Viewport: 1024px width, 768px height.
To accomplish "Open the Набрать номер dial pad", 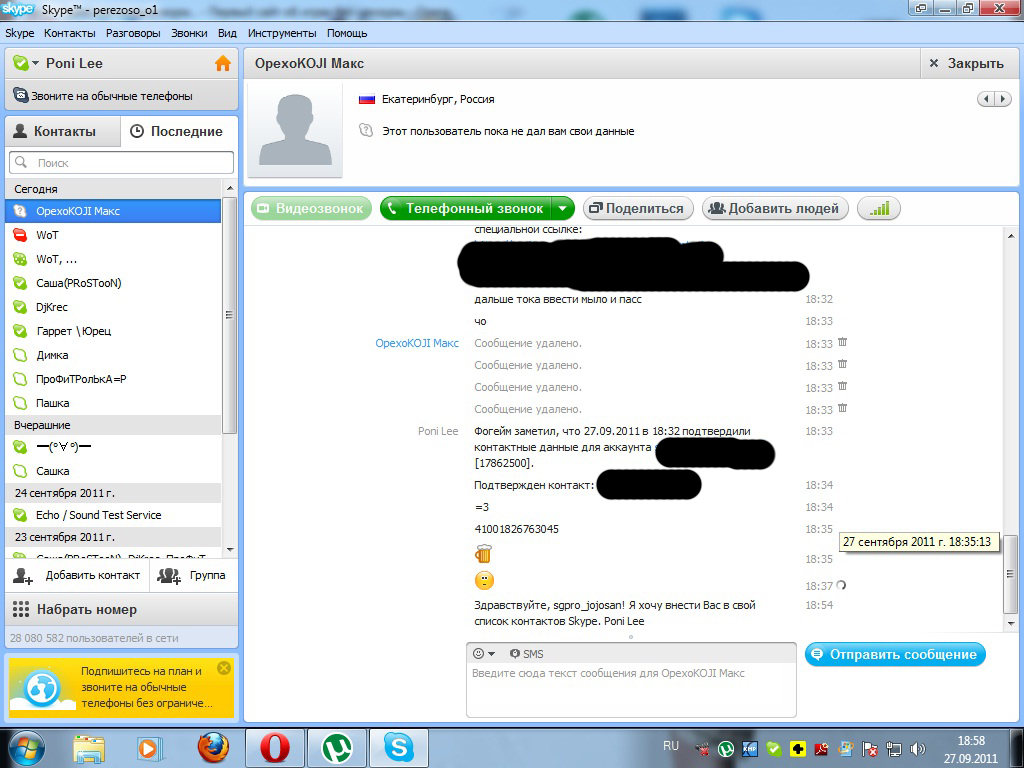I will pyautogui.click(x=121, y=609).
